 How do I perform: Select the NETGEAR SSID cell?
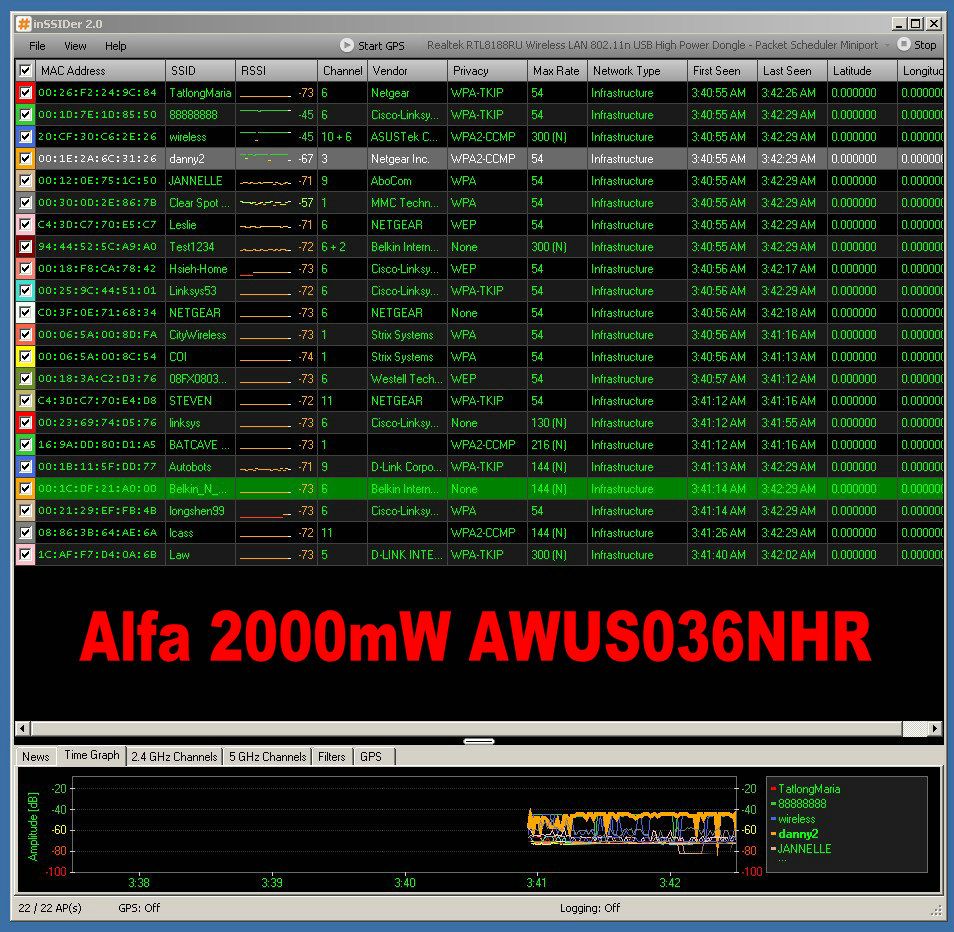pyautogui.click(x=200, y=313)
